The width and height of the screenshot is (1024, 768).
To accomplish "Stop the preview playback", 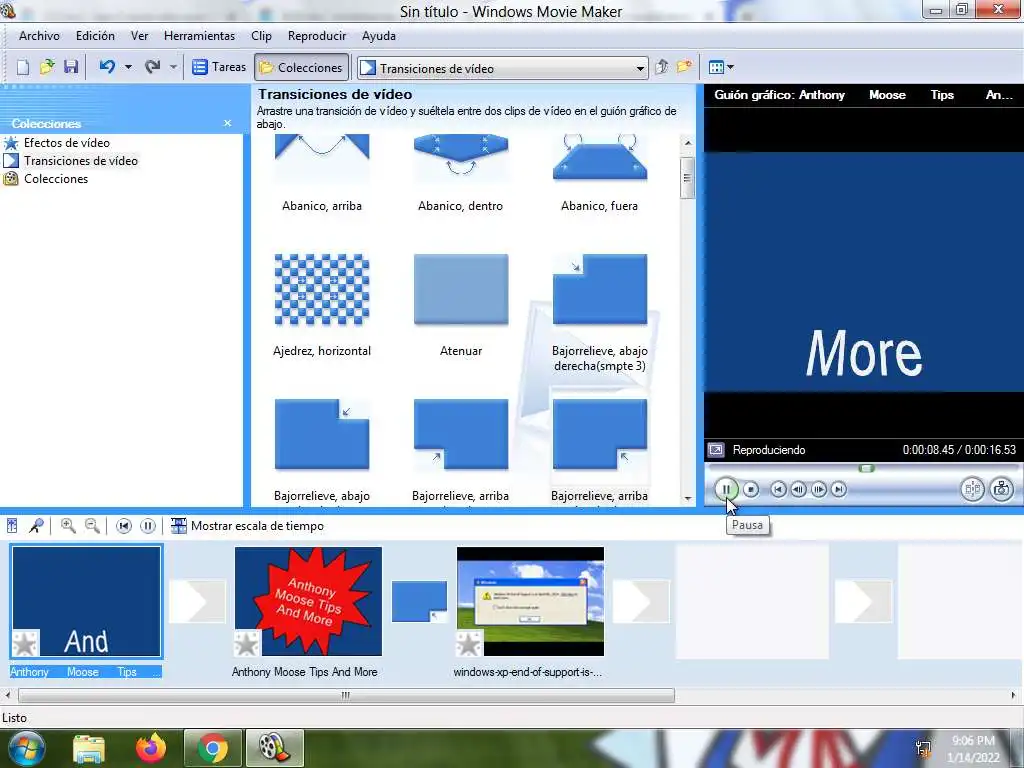I will pyautogui.click(x=751, y=489).
